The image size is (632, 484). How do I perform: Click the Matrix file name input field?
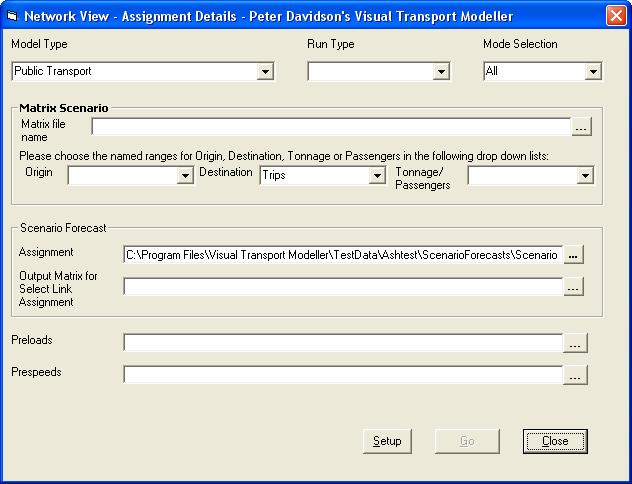(331, 127)
